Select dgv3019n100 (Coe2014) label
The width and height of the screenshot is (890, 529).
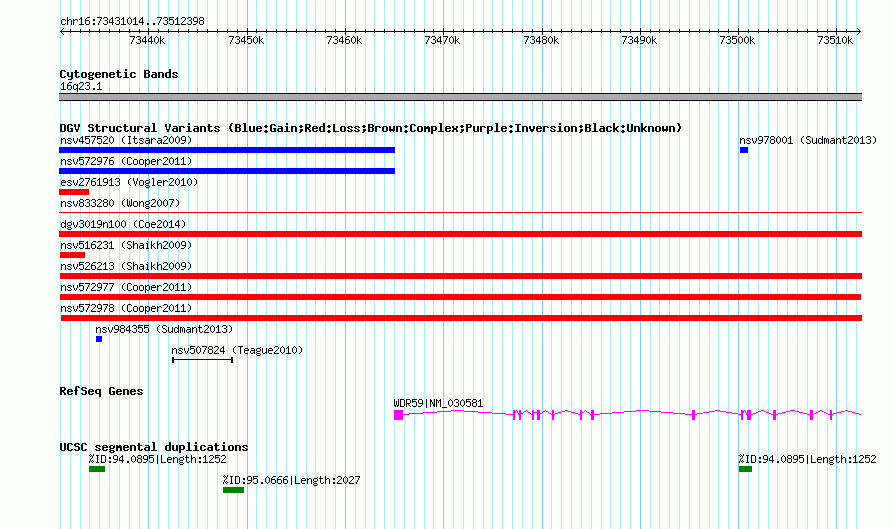(x=123, y=224)
